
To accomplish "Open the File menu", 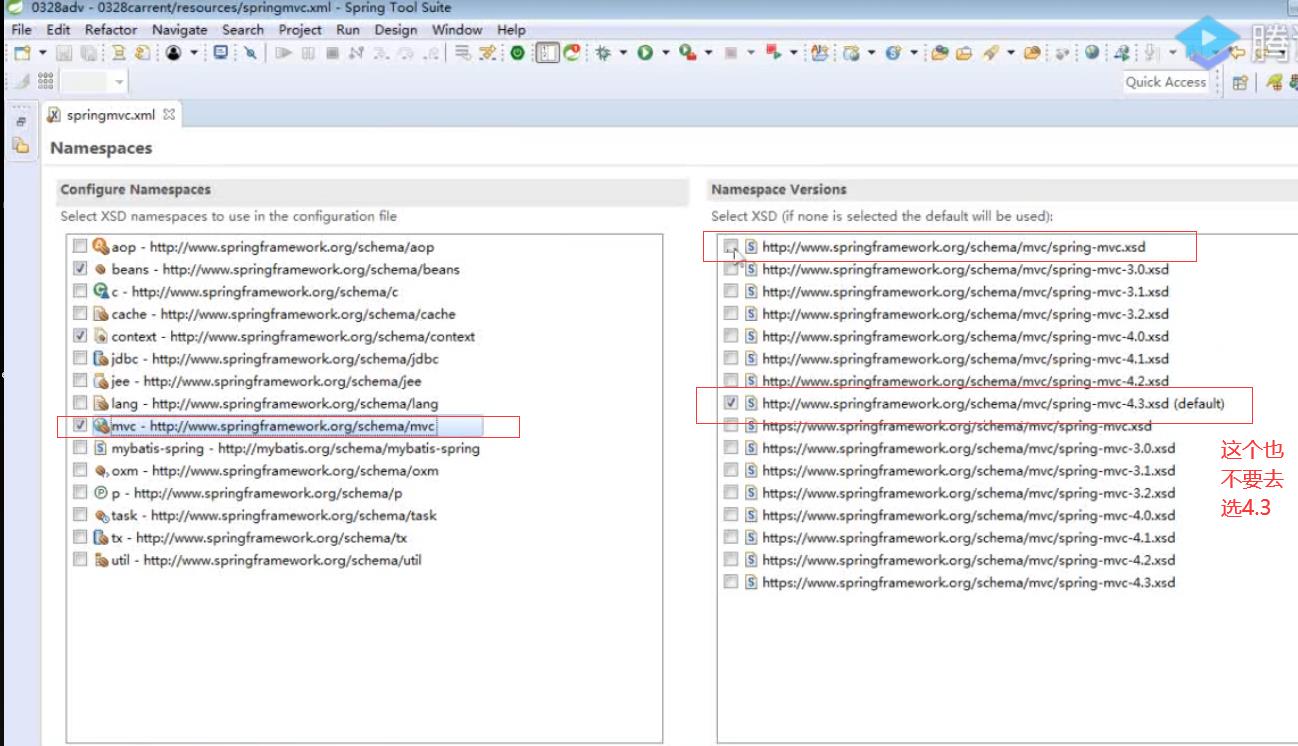I will point(22,30).
